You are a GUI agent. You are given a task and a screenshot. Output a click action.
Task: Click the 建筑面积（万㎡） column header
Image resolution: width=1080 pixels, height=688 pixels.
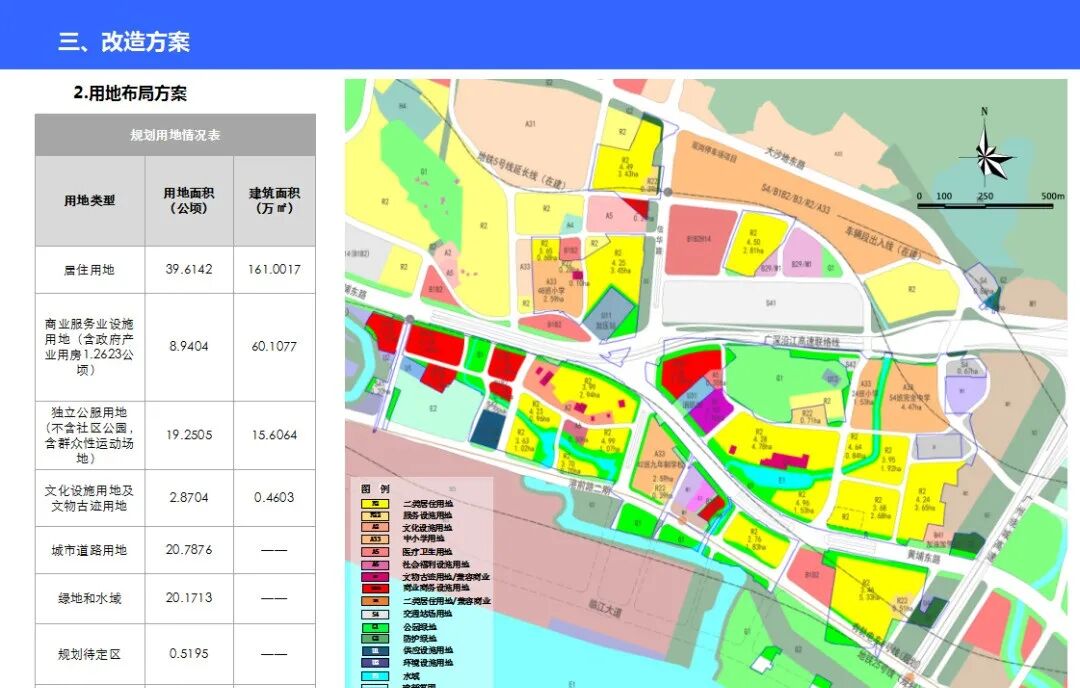[274, 200]
